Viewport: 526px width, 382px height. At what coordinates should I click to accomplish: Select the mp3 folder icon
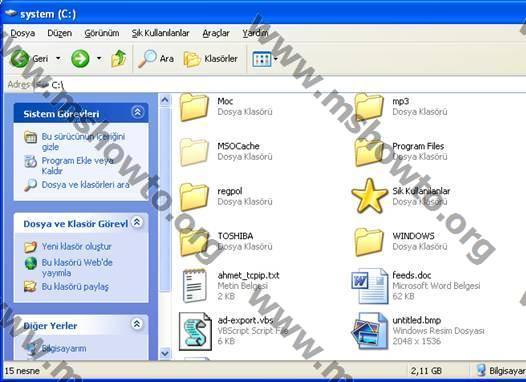coord(369,107)
